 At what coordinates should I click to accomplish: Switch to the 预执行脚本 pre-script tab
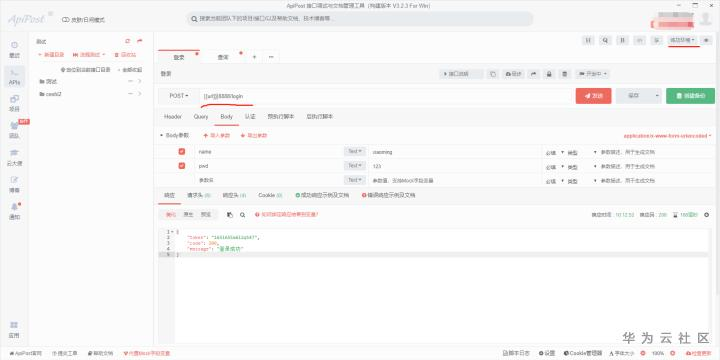point(281,117)
